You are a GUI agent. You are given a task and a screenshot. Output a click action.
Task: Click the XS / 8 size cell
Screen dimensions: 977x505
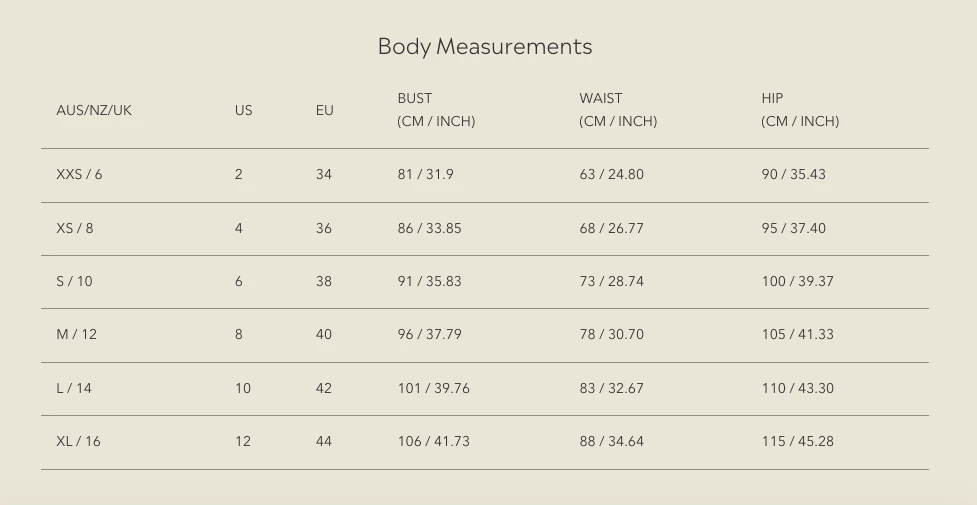coord(75,228)
